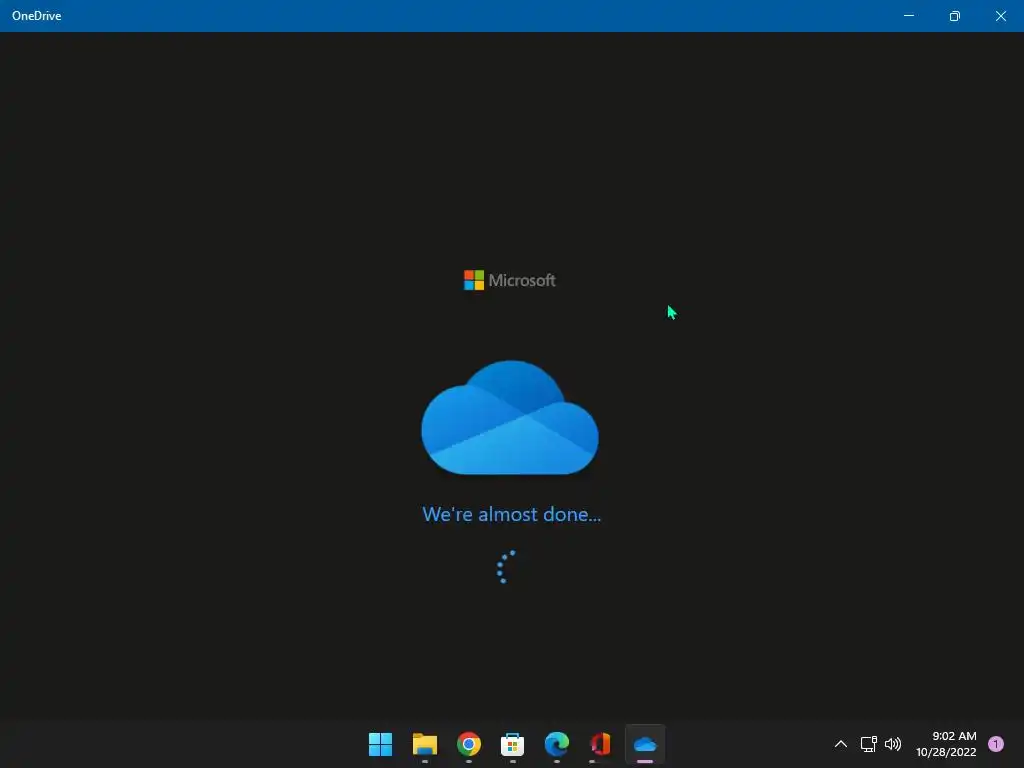Viewport: 1024px width, 768px height.
Task: Switch to Google Chrome in the taskbar
Action: click(468, 744)
